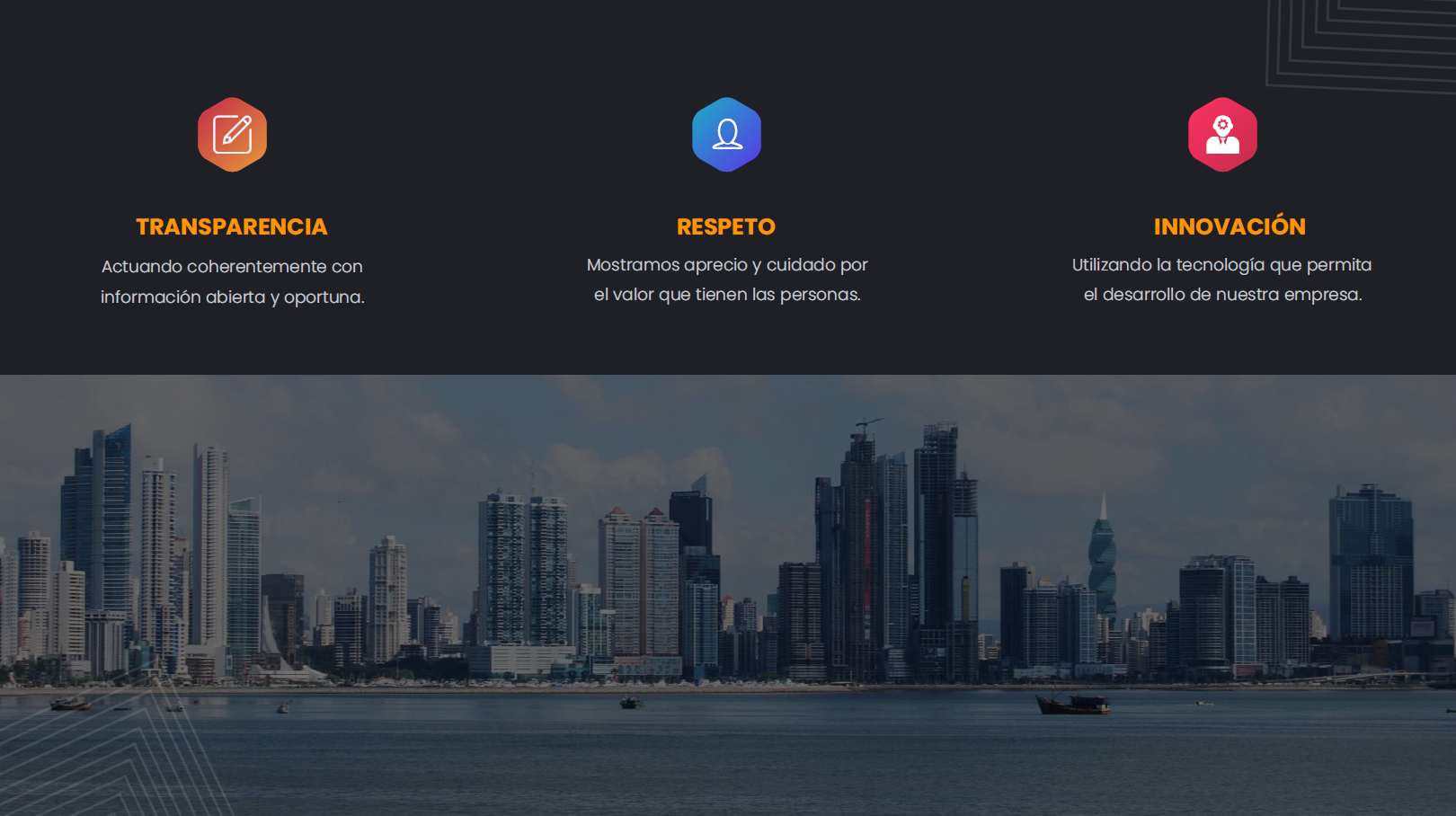
Task: Select the line 'el desarrollo de nuestra empresa.'
Action: coord(1222,295)
